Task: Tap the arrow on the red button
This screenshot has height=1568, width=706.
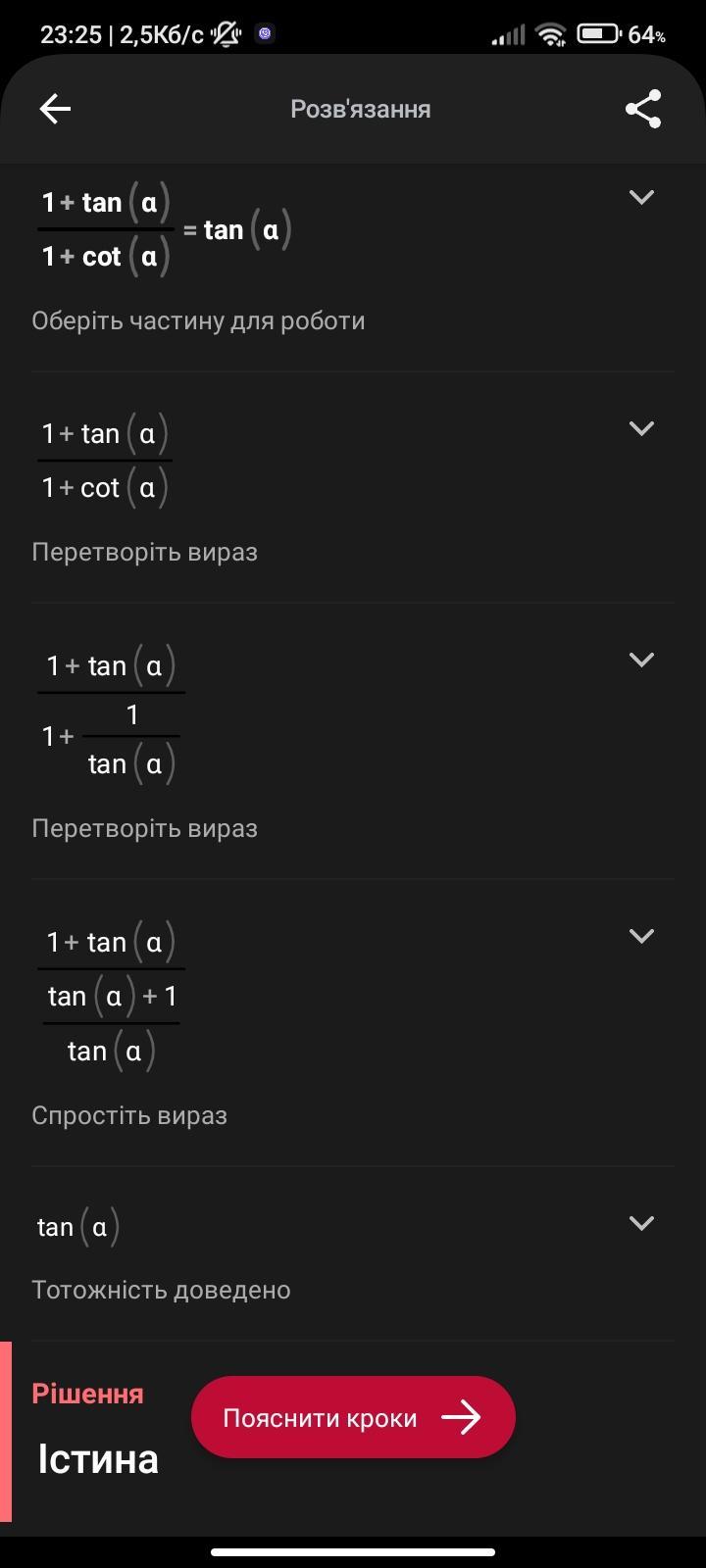Action: tap(461, 1417)
